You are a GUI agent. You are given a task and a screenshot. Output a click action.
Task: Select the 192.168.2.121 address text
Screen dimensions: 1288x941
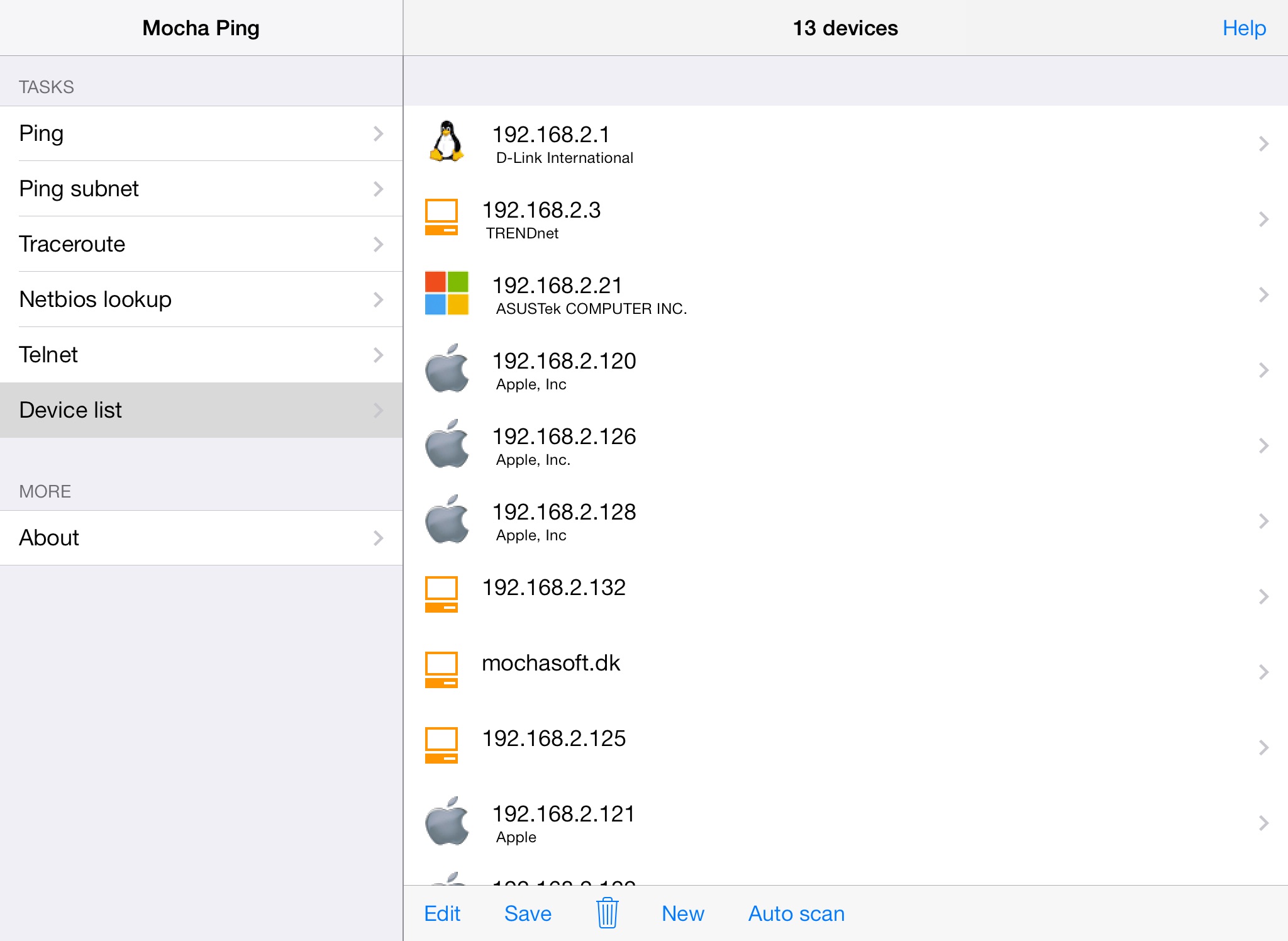563,814
